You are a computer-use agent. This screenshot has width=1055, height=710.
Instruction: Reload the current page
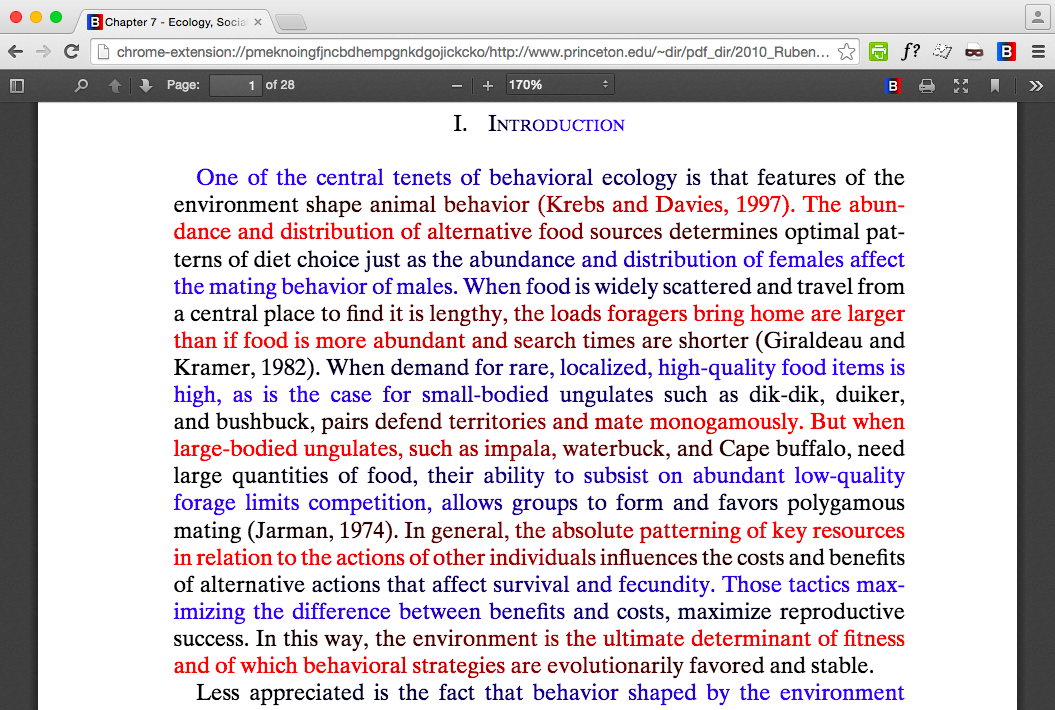(71, 51)
